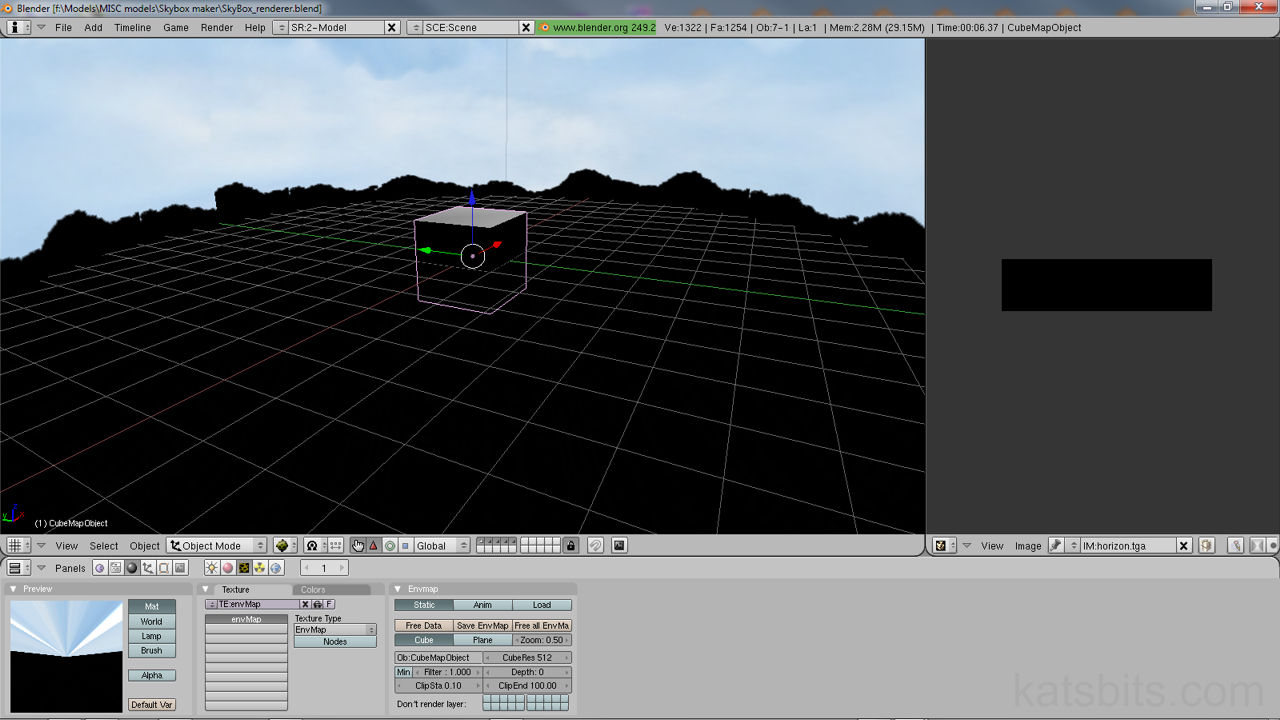
Task: Click the render-this-window icon in 3D view header
Action: (x=618, y=545)
